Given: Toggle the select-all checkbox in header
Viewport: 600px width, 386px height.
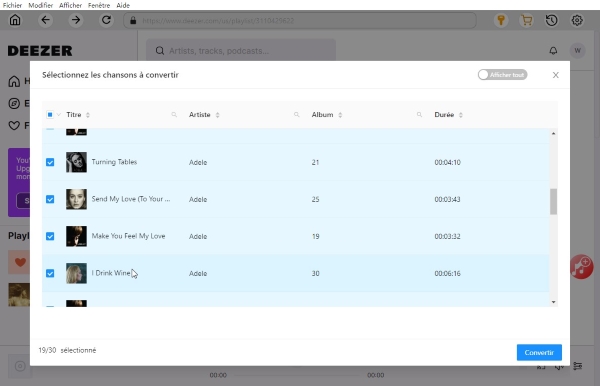Looking at the screenshot, I should (x=50, y=114).
